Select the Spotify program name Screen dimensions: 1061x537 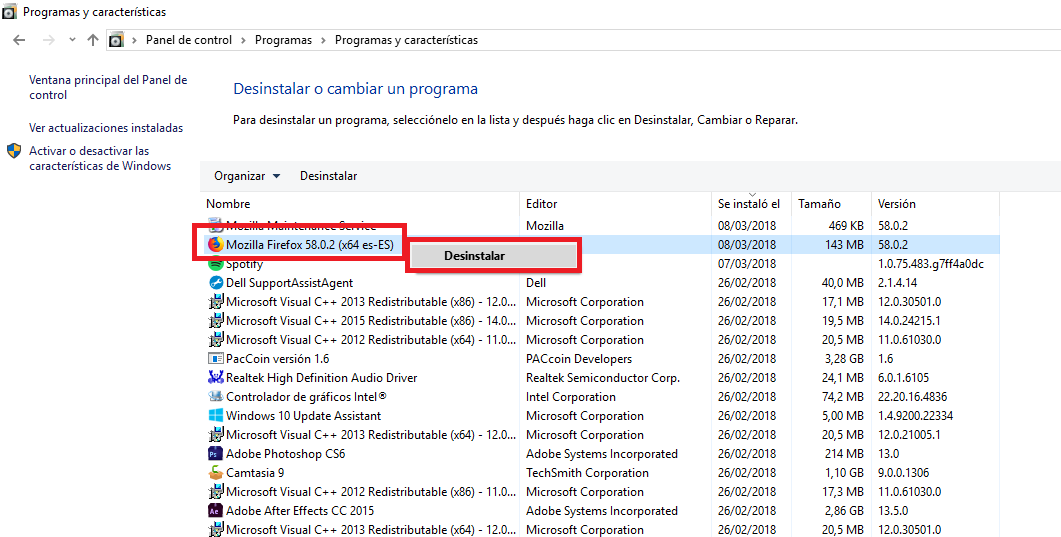244,264
